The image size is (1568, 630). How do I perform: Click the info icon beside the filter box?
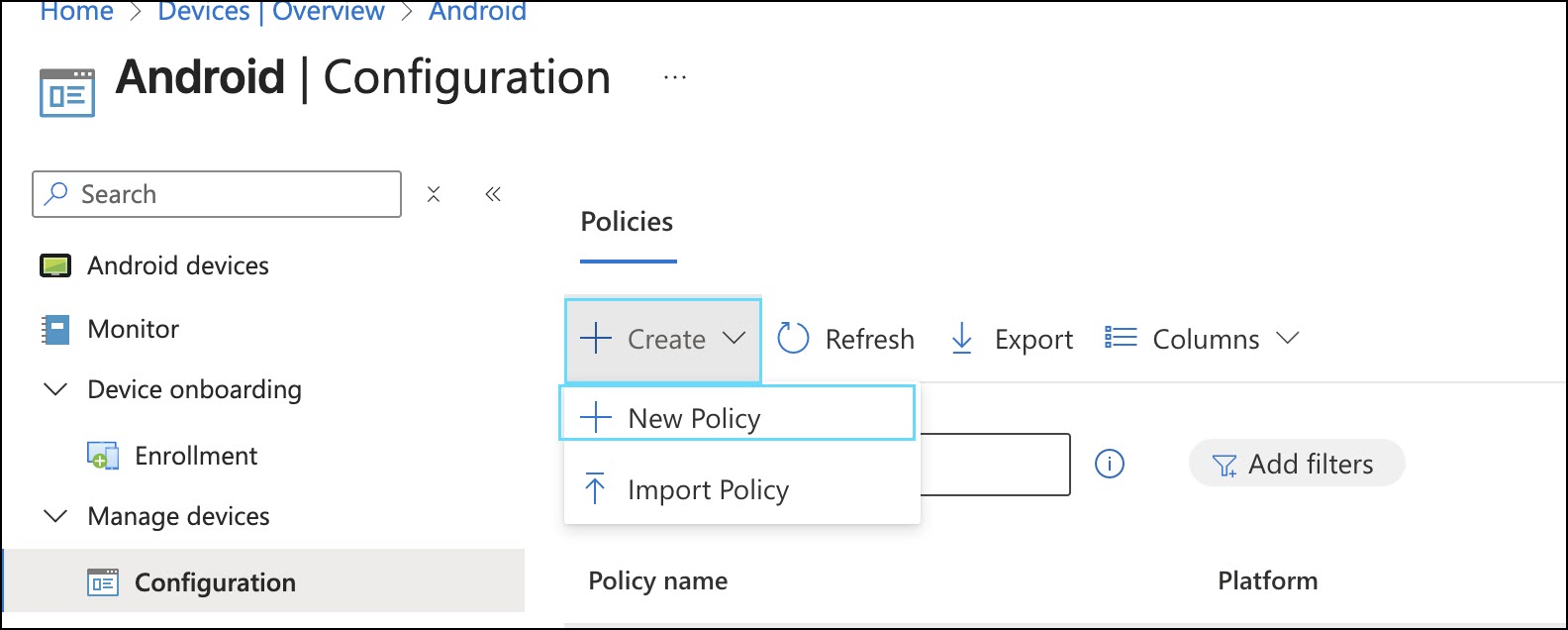point(1110,464)
